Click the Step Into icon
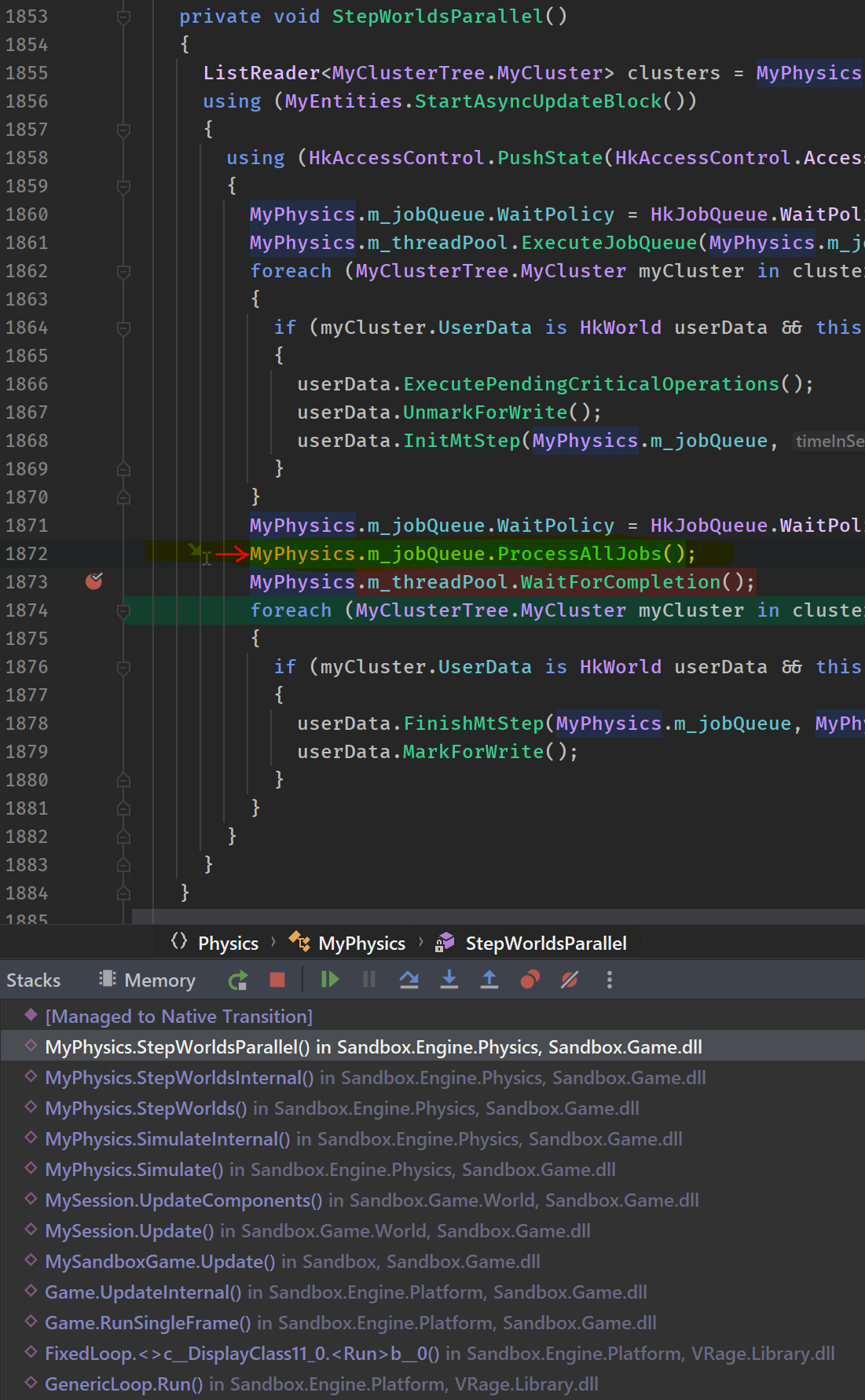 click(449, 980)
